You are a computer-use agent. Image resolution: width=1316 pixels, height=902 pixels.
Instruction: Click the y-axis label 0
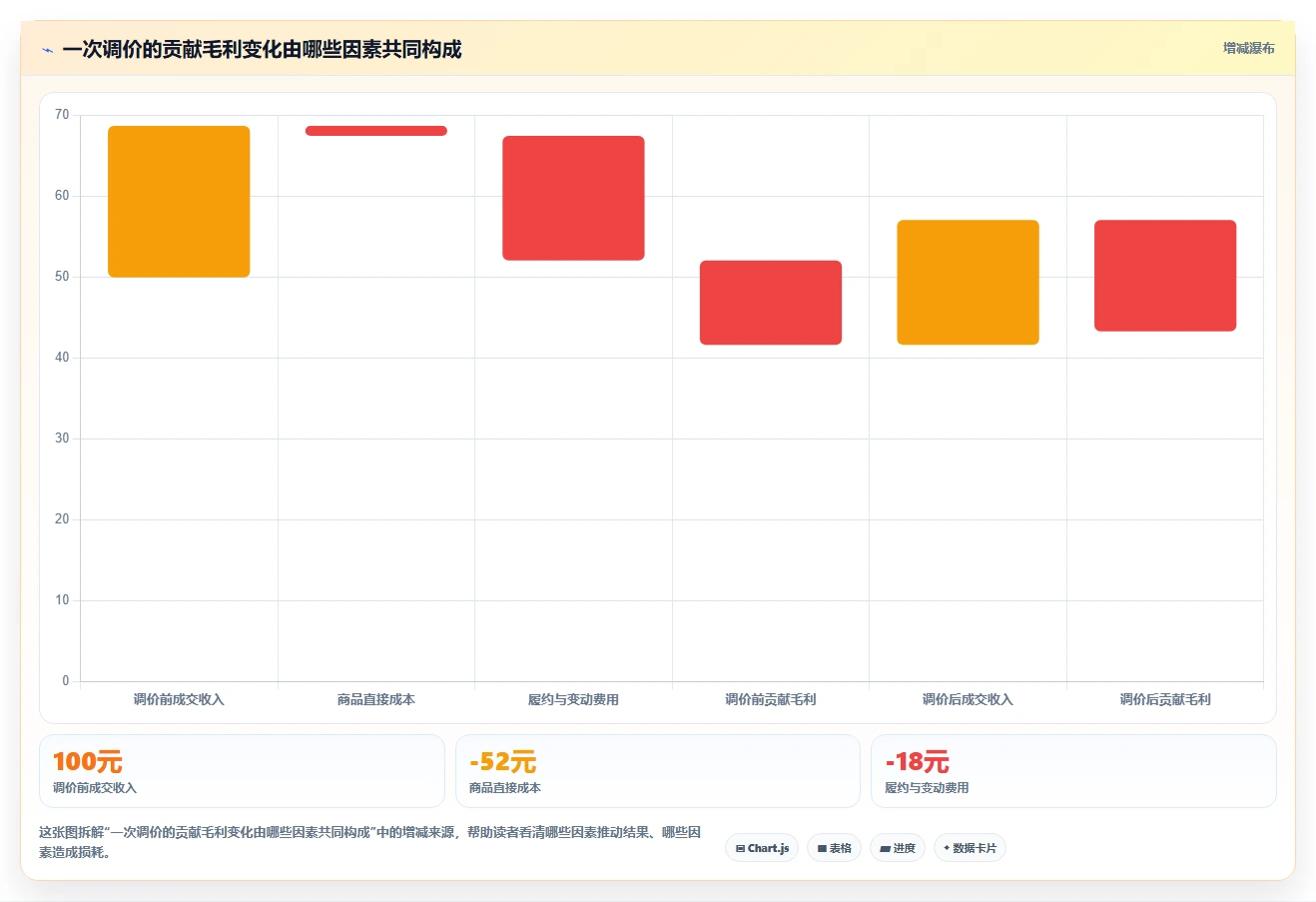tap(66, 681)
